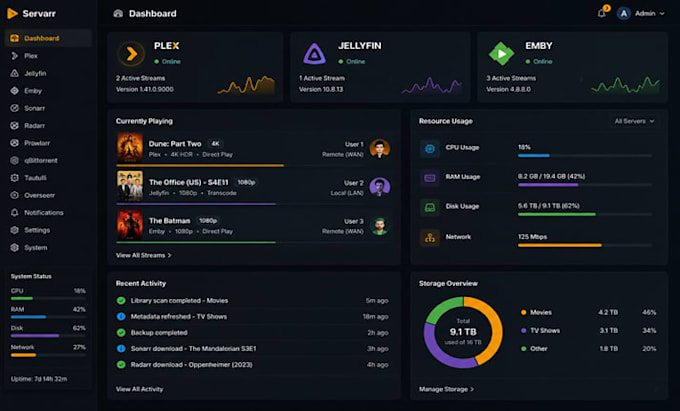Click '3 Active Streams' on Emby card
The width and height of the screenshot is (680, 411).
coord(511,78)
